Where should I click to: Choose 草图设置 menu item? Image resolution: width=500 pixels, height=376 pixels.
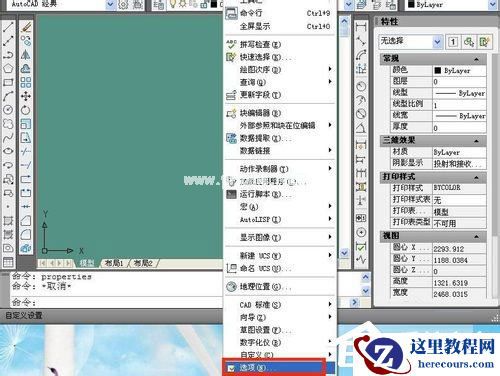[280, 330]
